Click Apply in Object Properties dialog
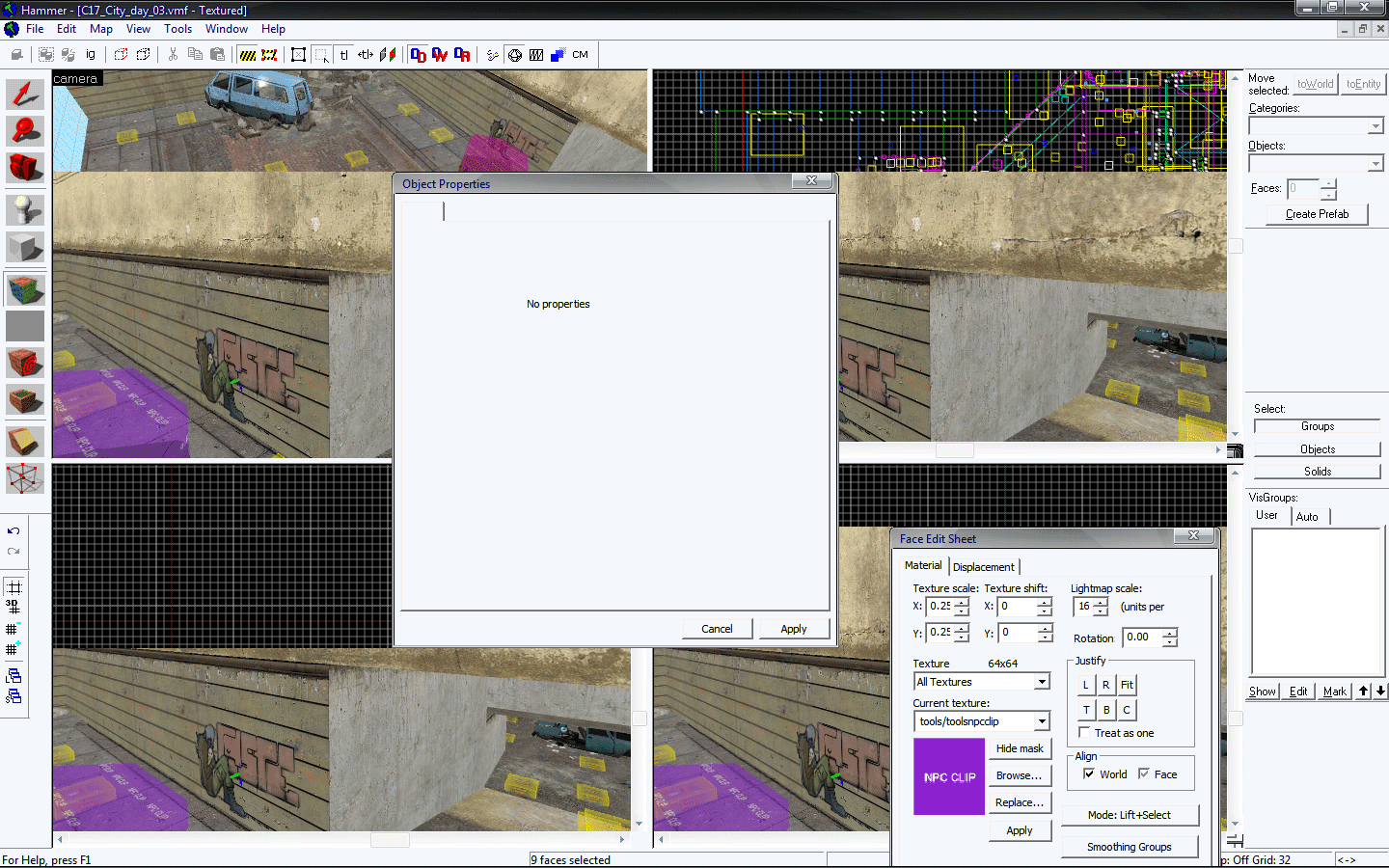This screenshot has width=1389, height=868. point(794,629)
